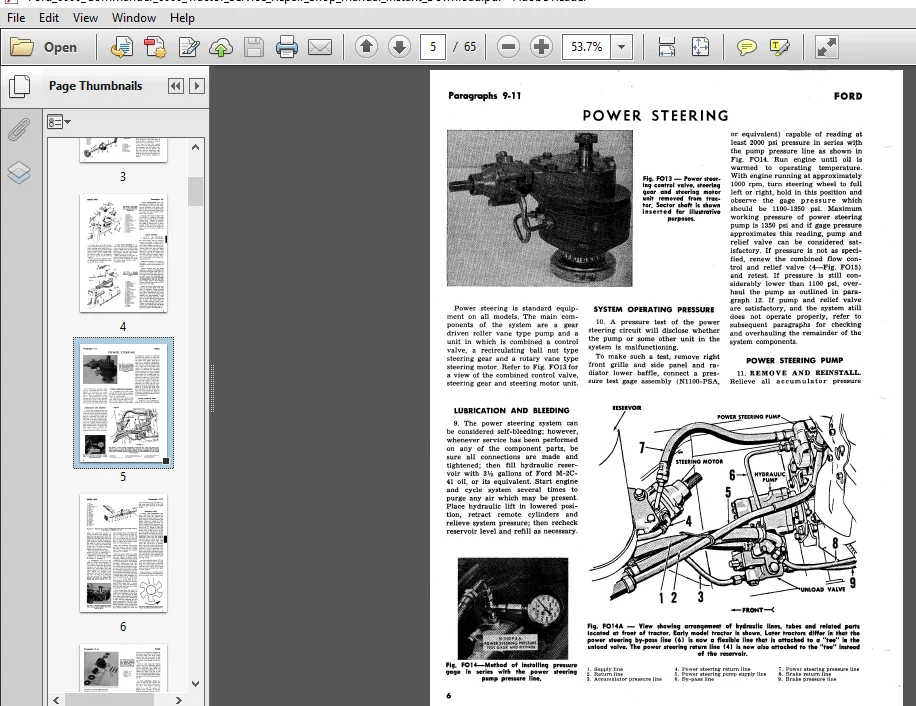Click the Zoom out minus button
Image resolution: width=916 pixels, height=706 pixels.
(x=508, y=47)
